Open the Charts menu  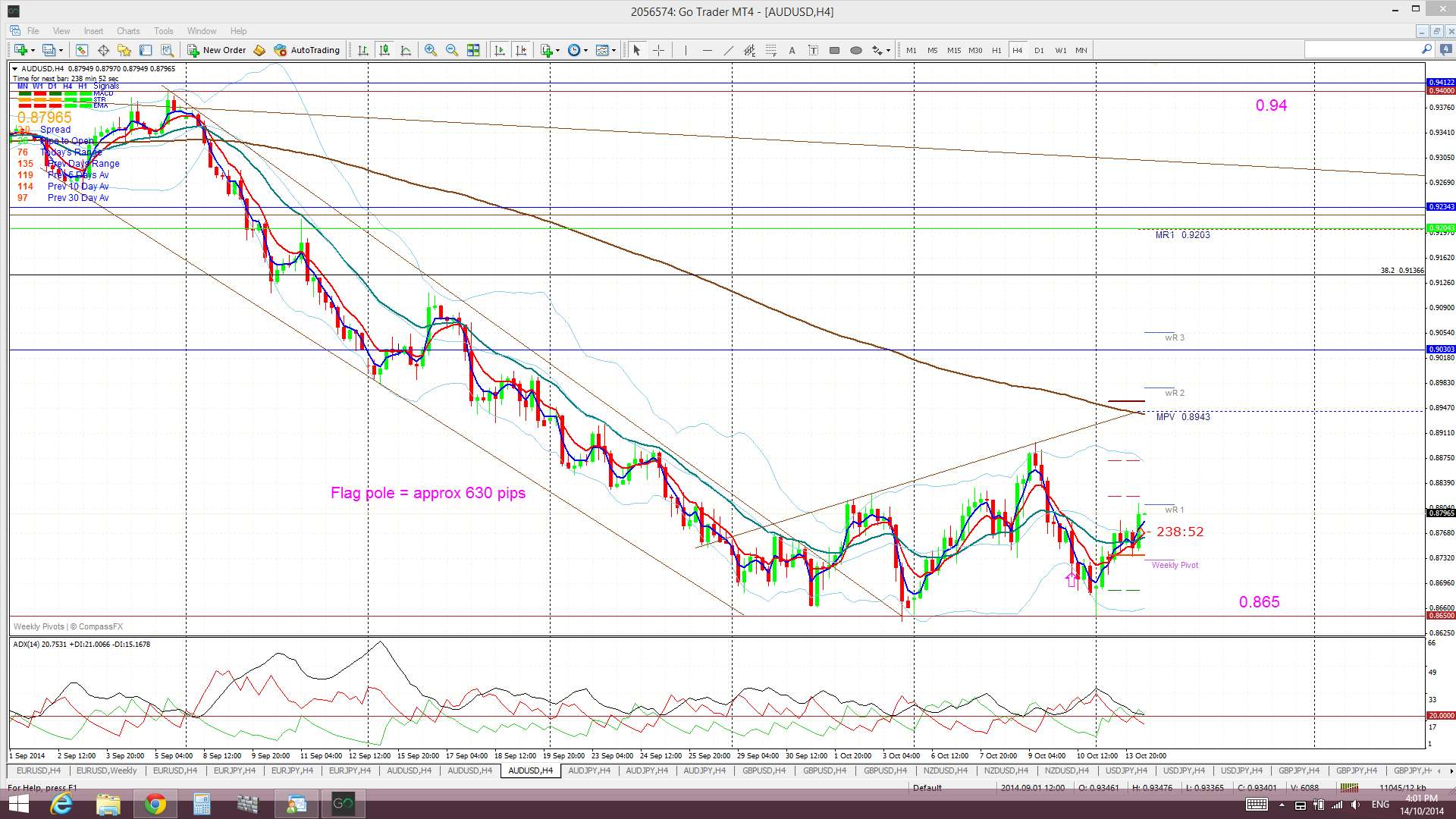tap(127, 31)
